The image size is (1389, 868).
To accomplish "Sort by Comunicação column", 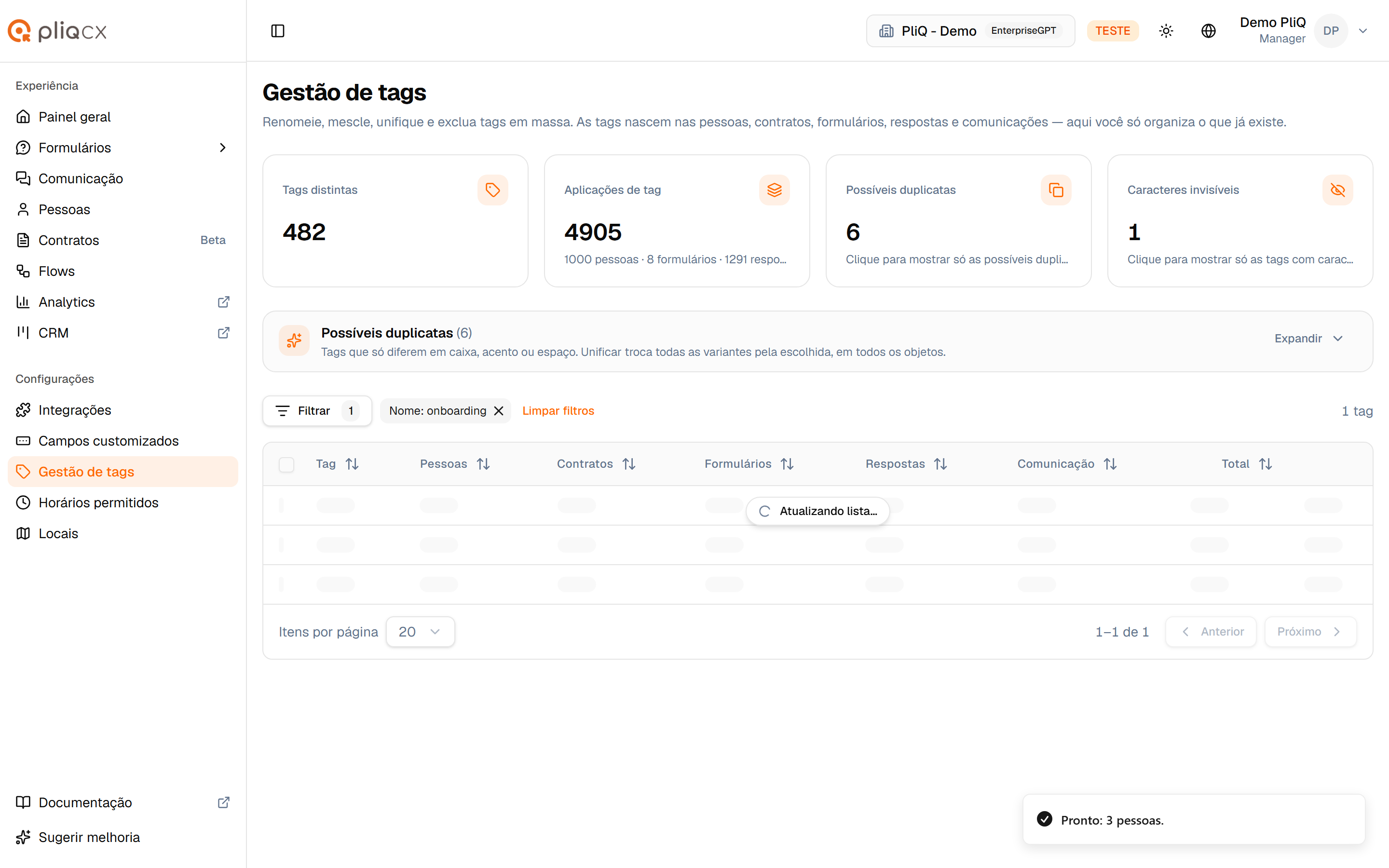I will click(1067, 464).
